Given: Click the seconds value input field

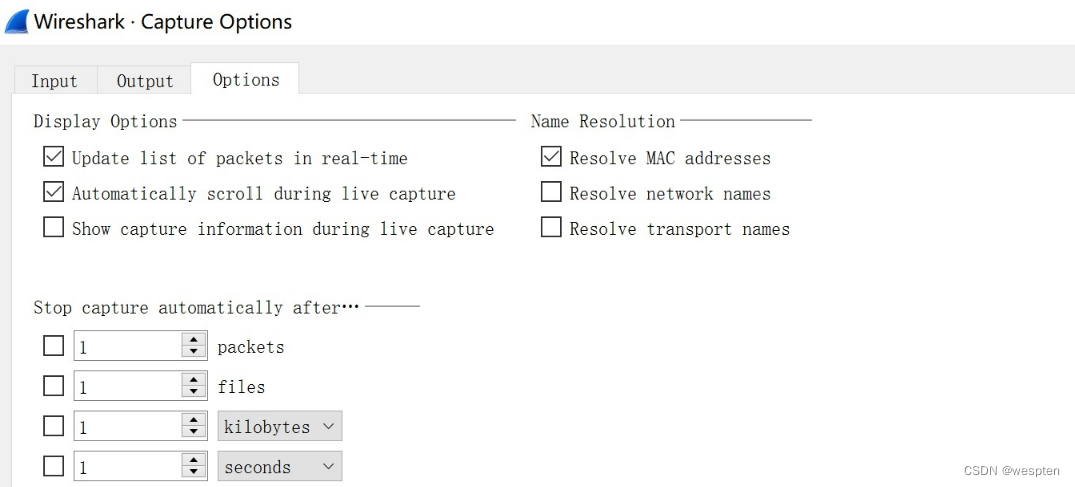Looking at the screenshot, I should pyautogui.click(x=128, y=468).
